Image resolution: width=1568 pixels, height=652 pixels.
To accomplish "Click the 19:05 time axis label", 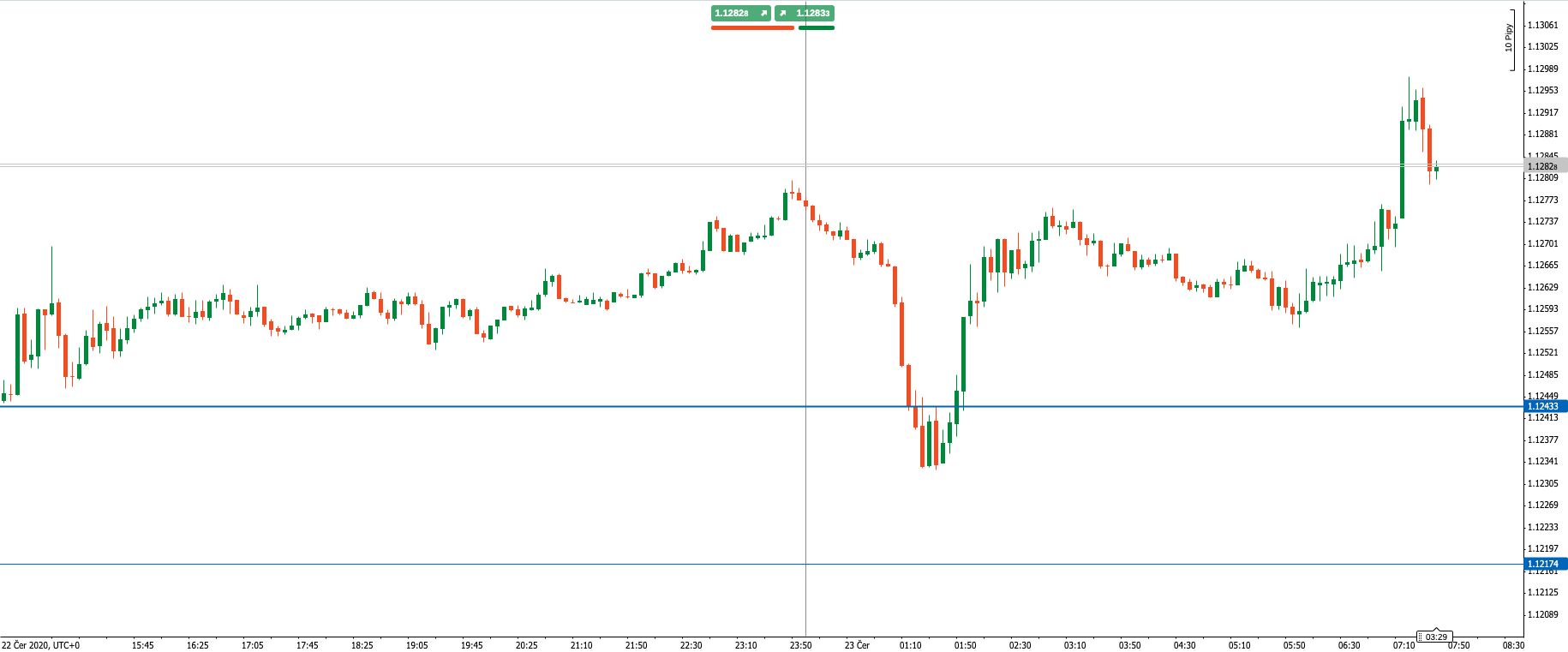I will pyautogui.click(x=417, y=645).
